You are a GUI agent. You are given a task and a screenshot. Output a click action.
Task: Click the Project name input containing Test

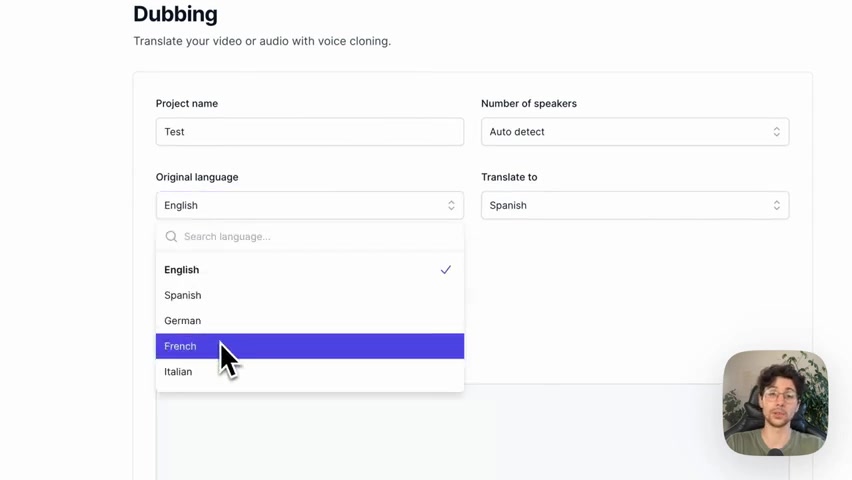coord(310,132)
